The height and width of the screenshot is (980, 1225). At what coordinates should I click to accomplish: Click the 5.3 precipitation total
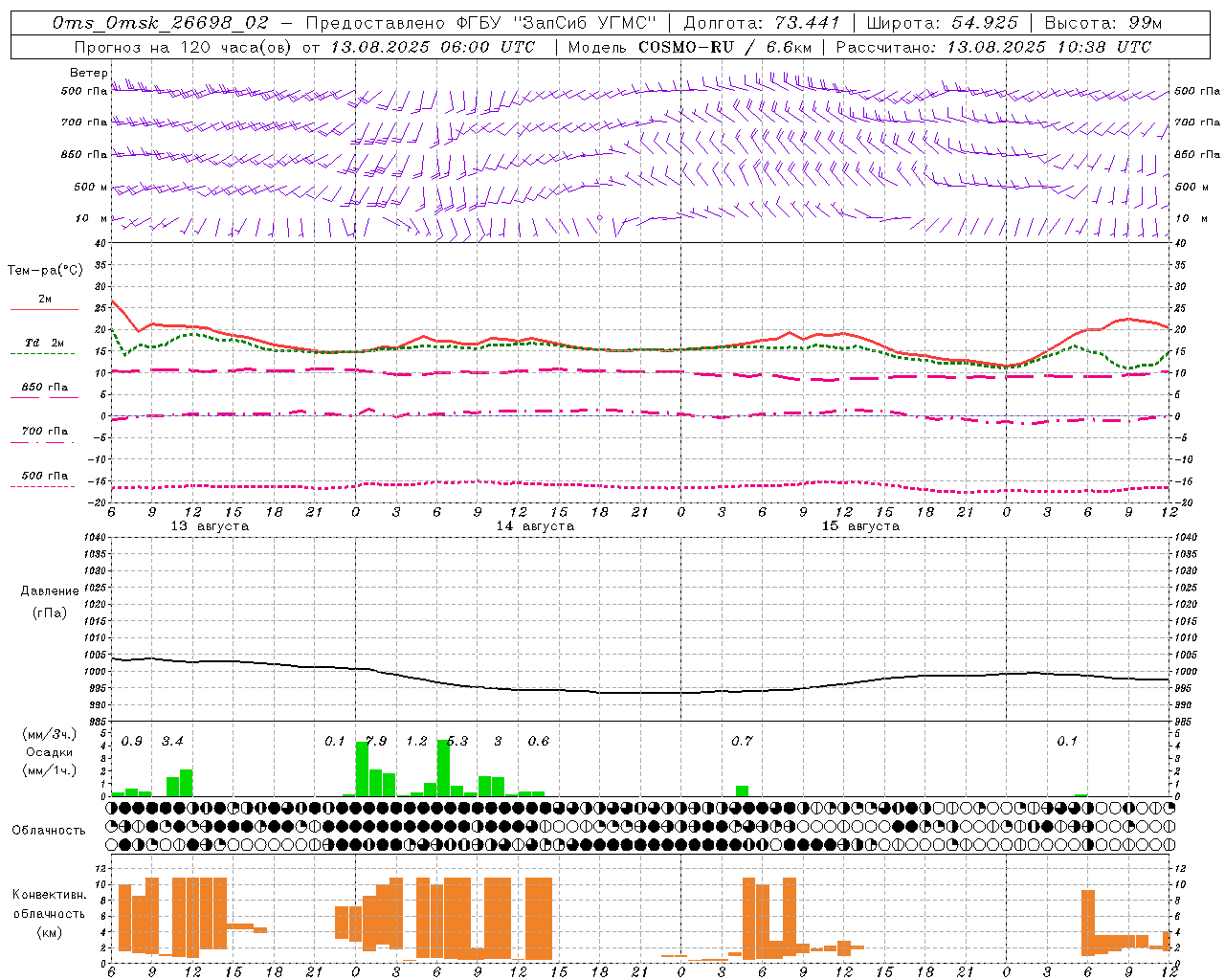coord(457,741)
